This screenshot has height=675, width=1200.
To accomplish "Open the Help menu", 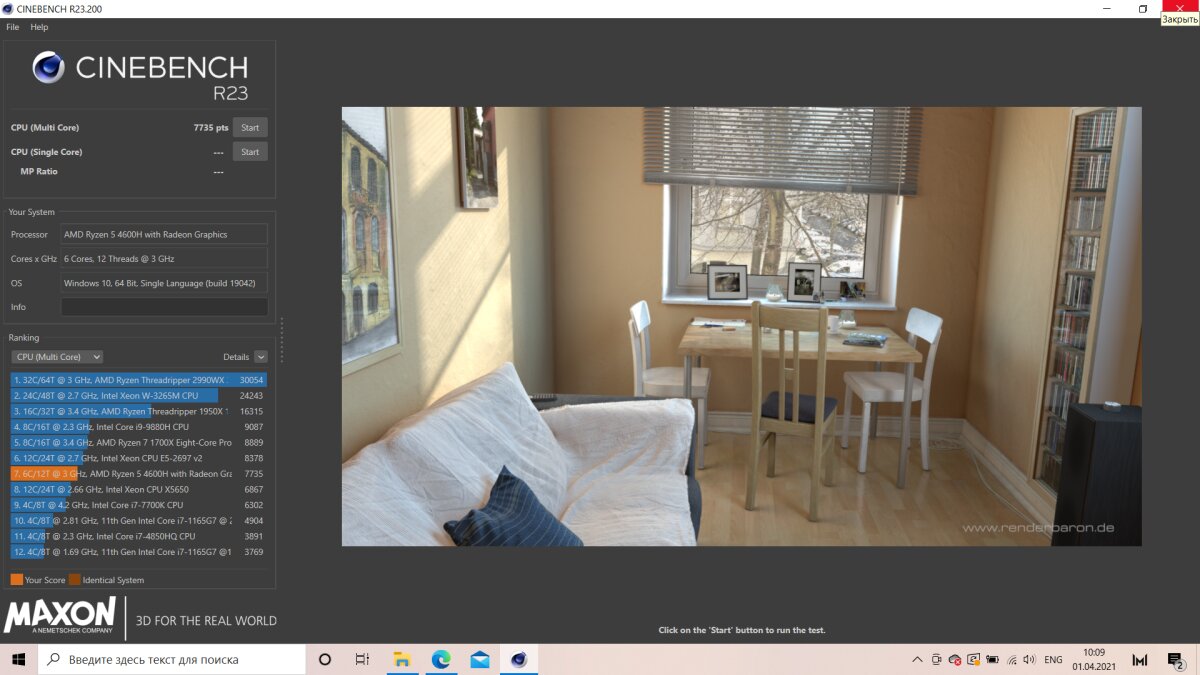I will 39,27.
